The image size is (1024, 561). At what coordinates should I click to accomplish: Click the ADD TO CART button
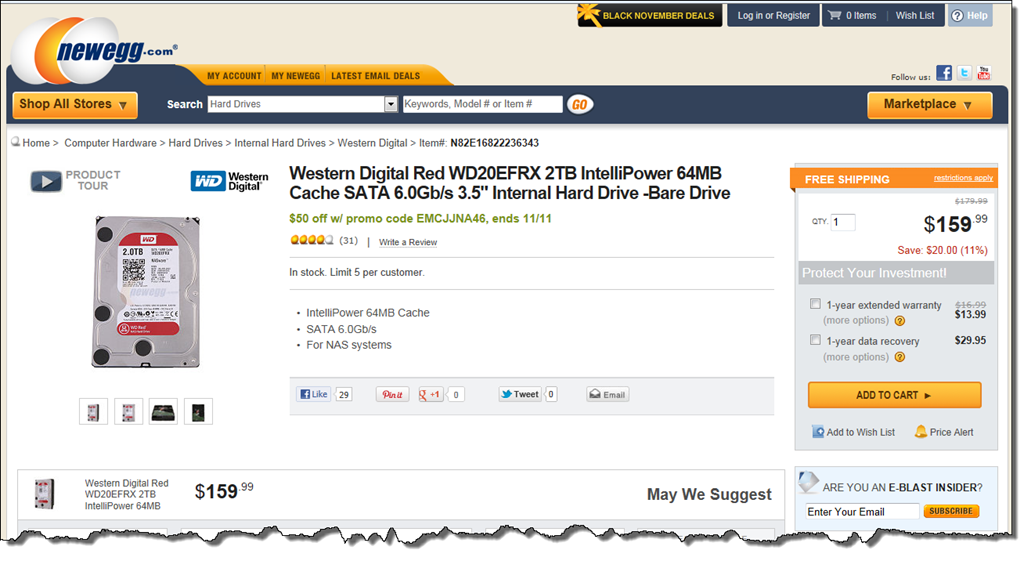[894, 395]
